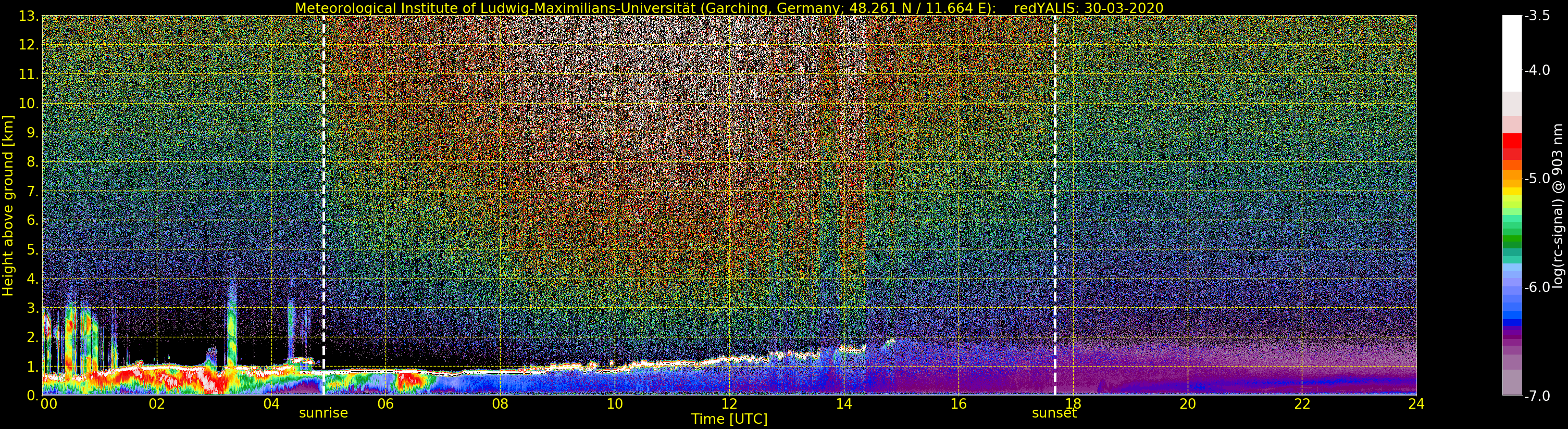This screenshot has height=429, width=1568.
Task: Click the "11." height axis tick label
Action: (x=28, y=74)
